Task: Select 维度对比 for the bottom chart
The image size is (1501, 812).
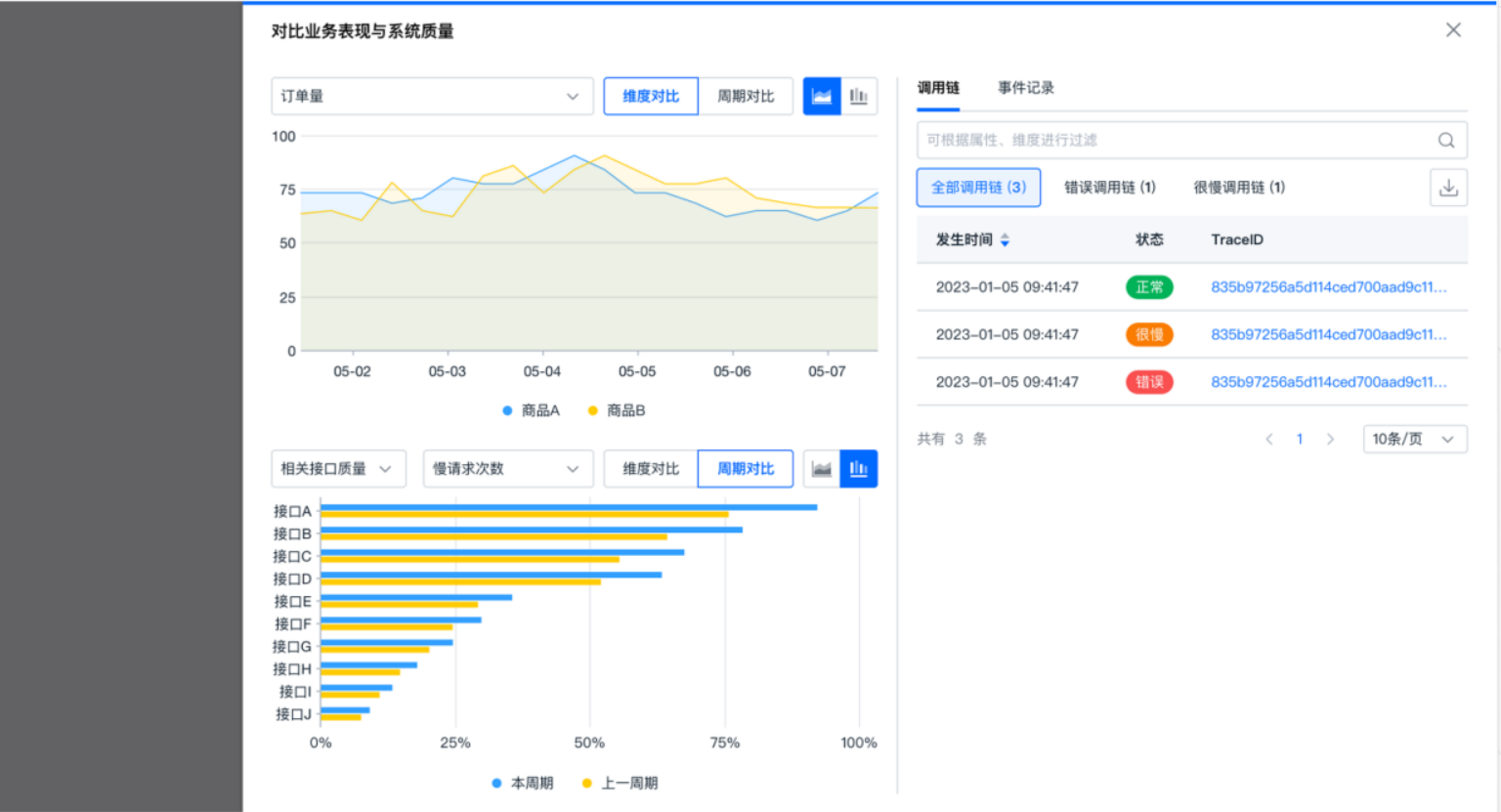Action: tap(651, 469)
